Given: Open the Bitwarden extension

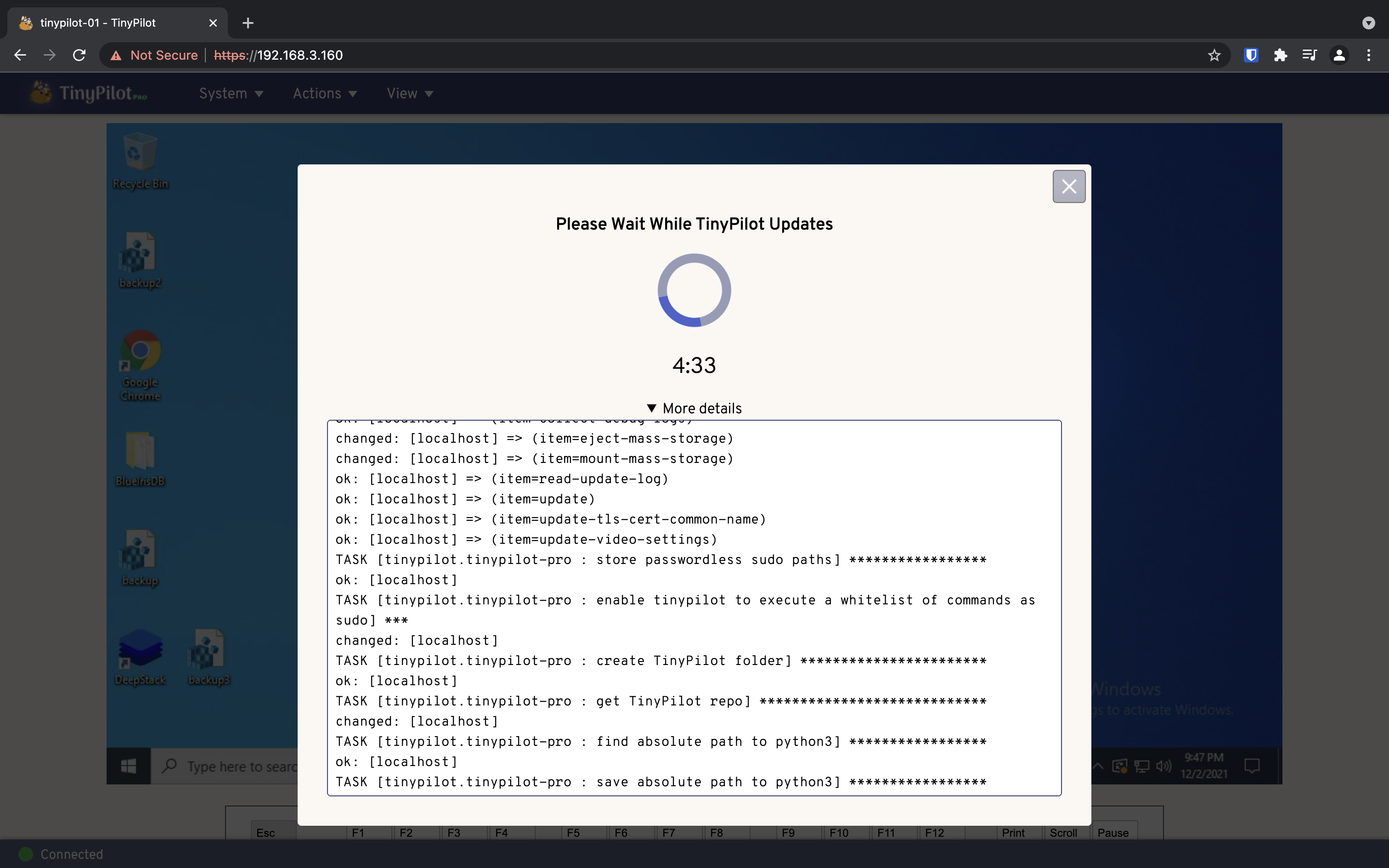Looking at the screenshot, I should click(x=1251, y=55).
